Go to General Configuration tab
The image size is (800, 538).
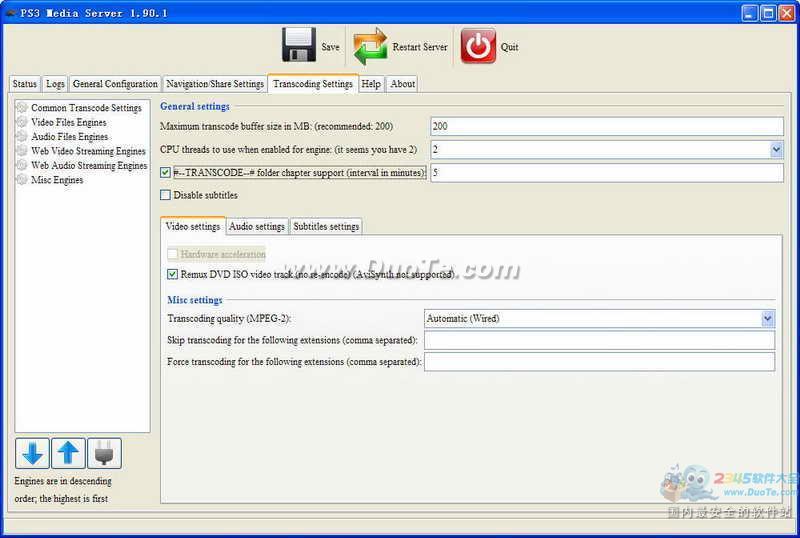point(115,84)
